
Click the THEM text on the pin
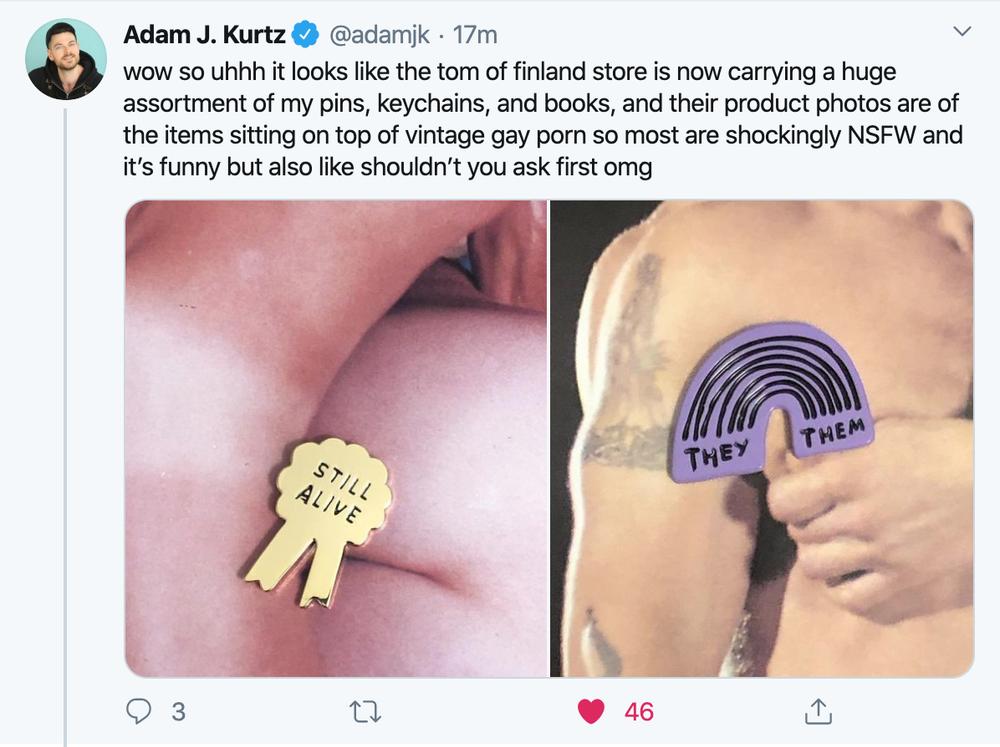click(x=833, y=434)
